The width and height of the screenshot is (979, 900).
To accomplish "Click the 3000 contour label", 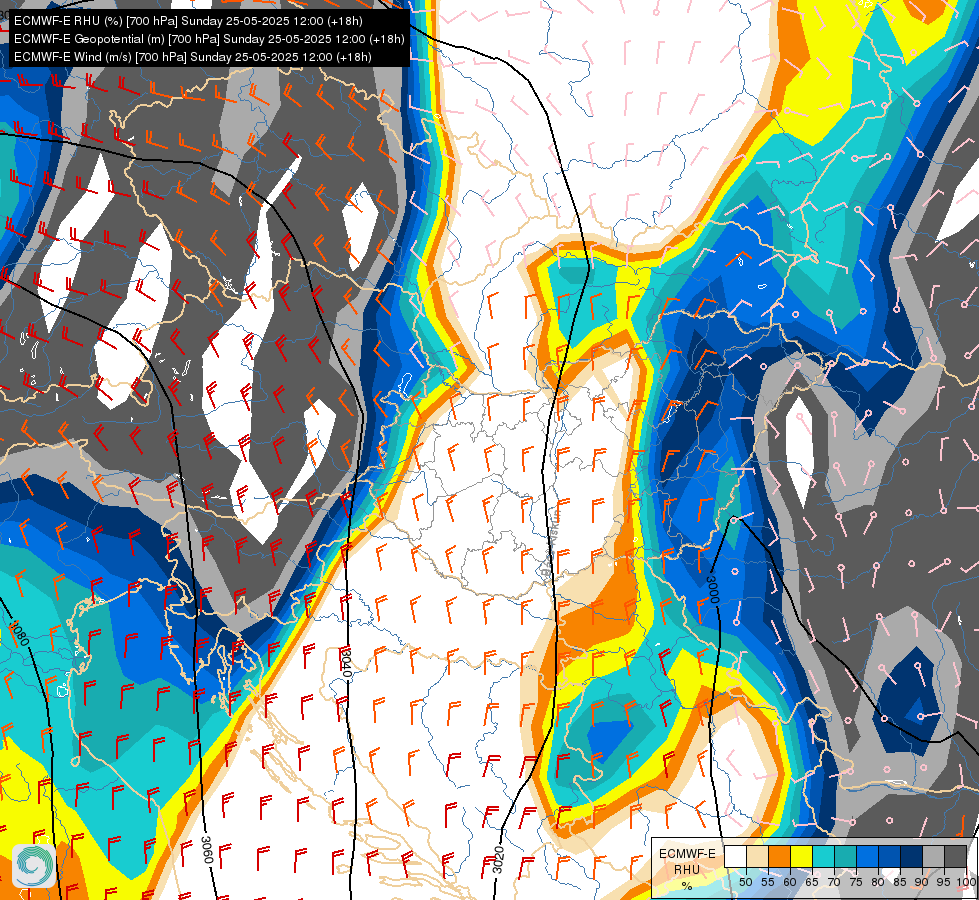I will click(712, 590).
